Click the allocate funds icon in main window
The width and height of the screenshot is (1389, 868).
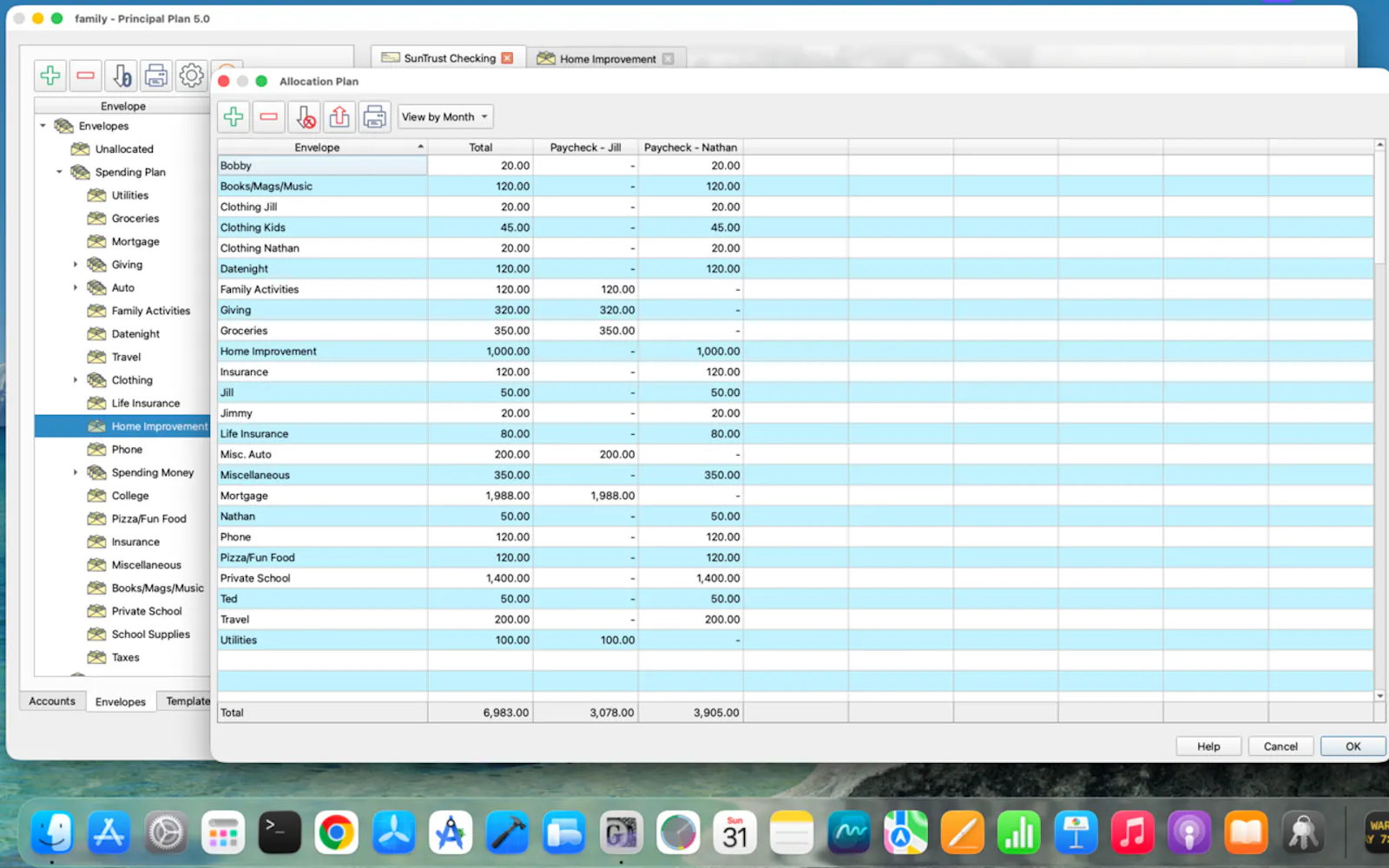pyautogui.click(x=122, y=76)
